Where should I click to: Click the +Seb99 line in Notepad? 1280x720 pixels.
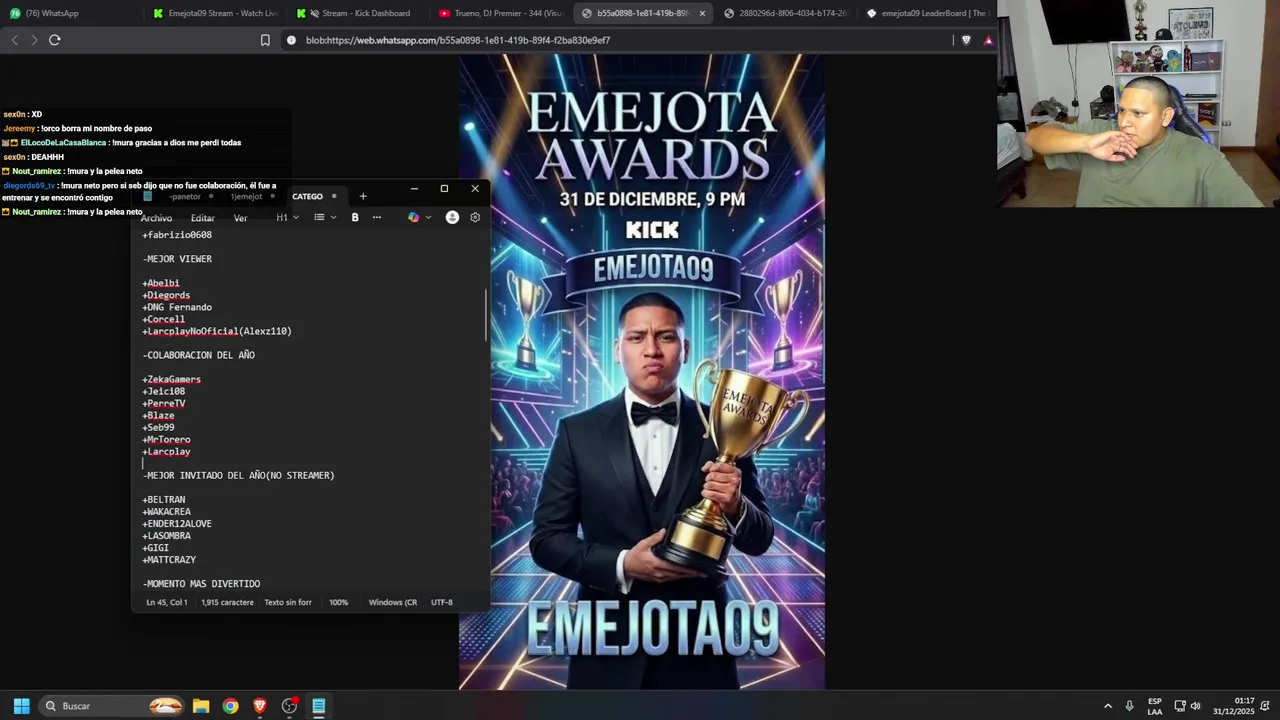pyautogui.click(x=159, y=427)
